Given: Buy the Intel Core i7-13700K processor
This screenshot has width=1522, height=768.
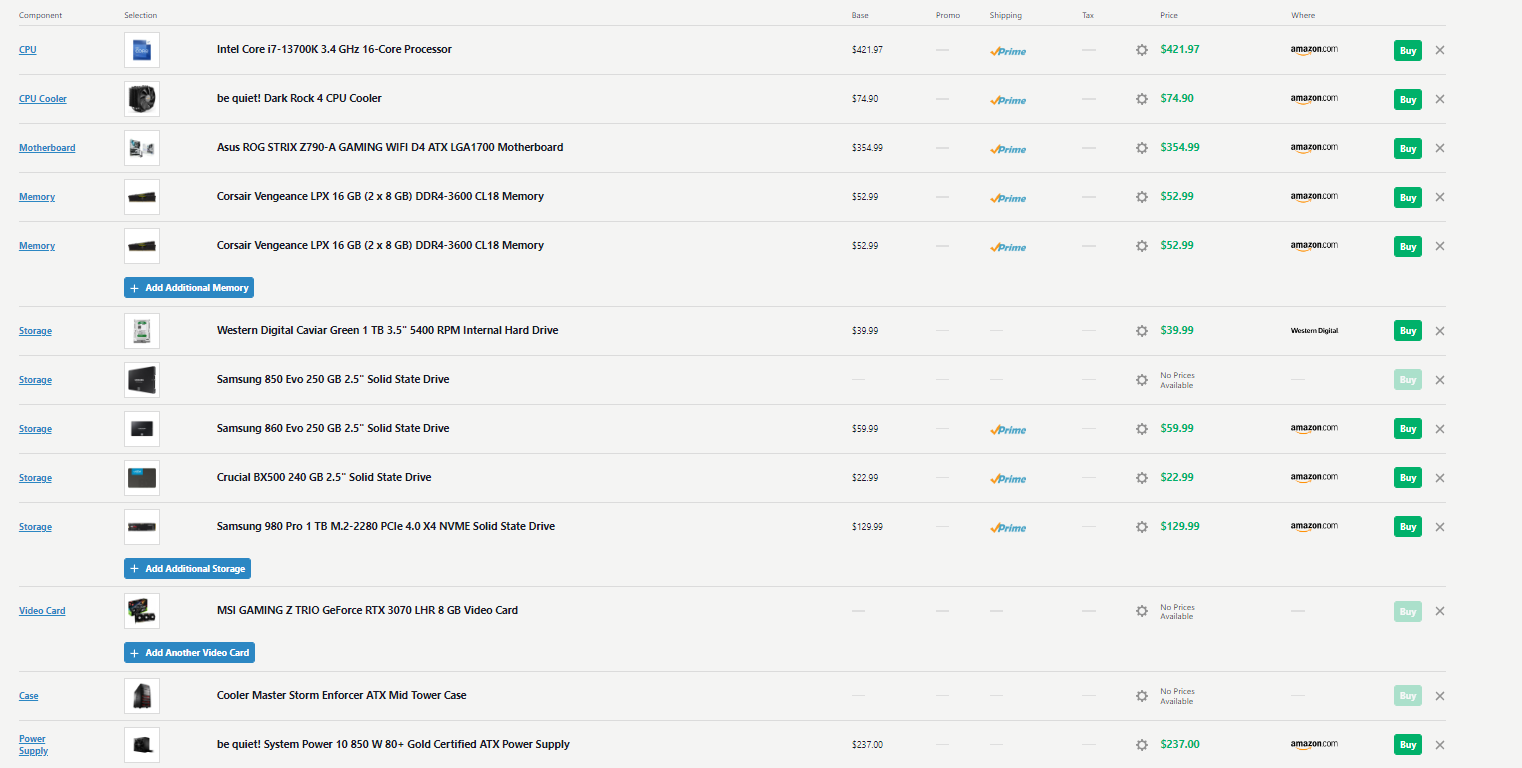Looking at the screenshot, I should coord(1408,50).
